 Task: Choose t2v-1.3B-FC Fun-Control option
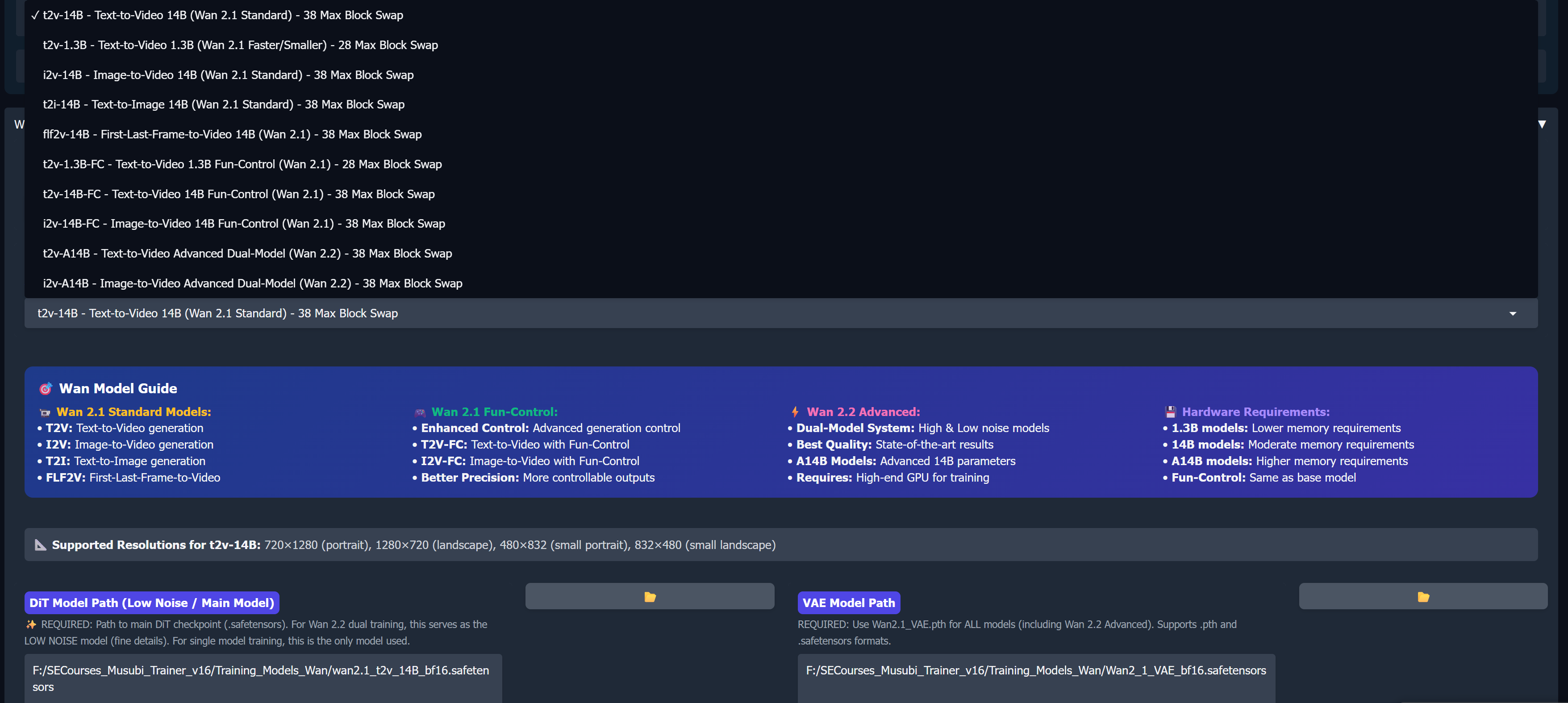tap(781, 164)
